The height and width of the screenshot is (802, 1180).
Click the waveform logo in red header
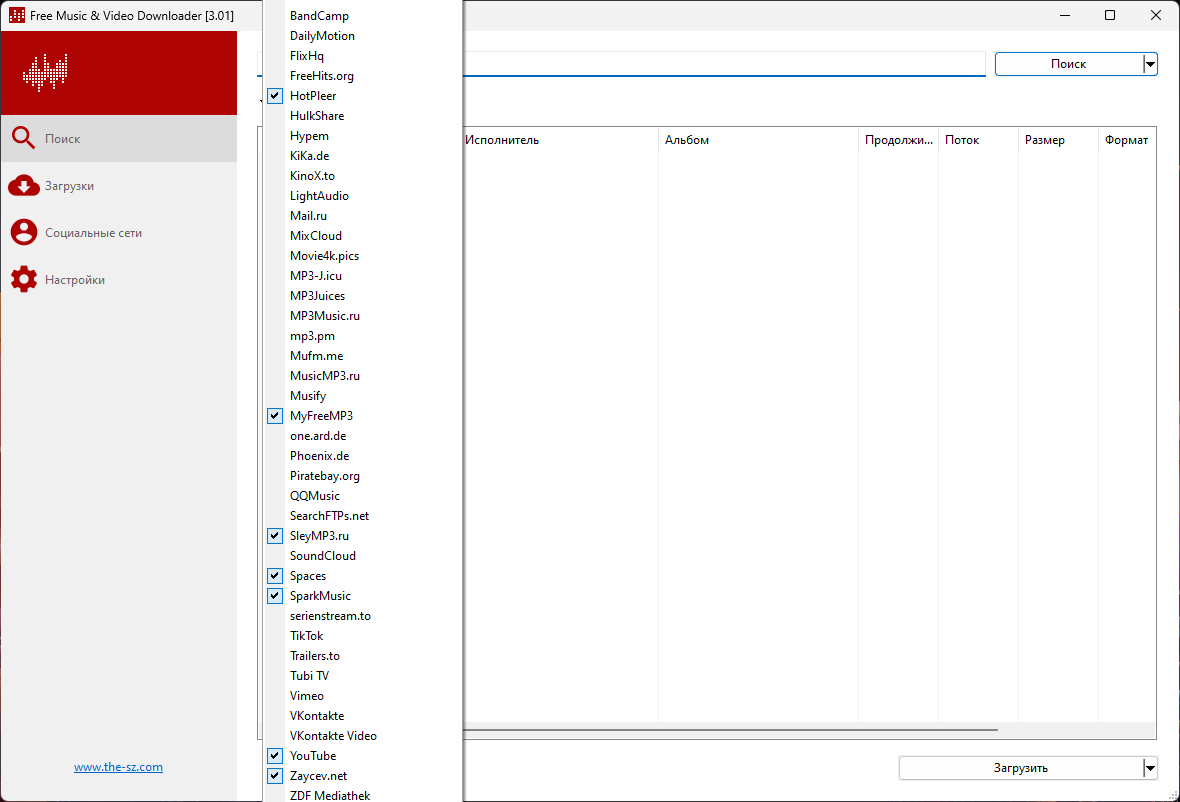[x=45, y=73]
